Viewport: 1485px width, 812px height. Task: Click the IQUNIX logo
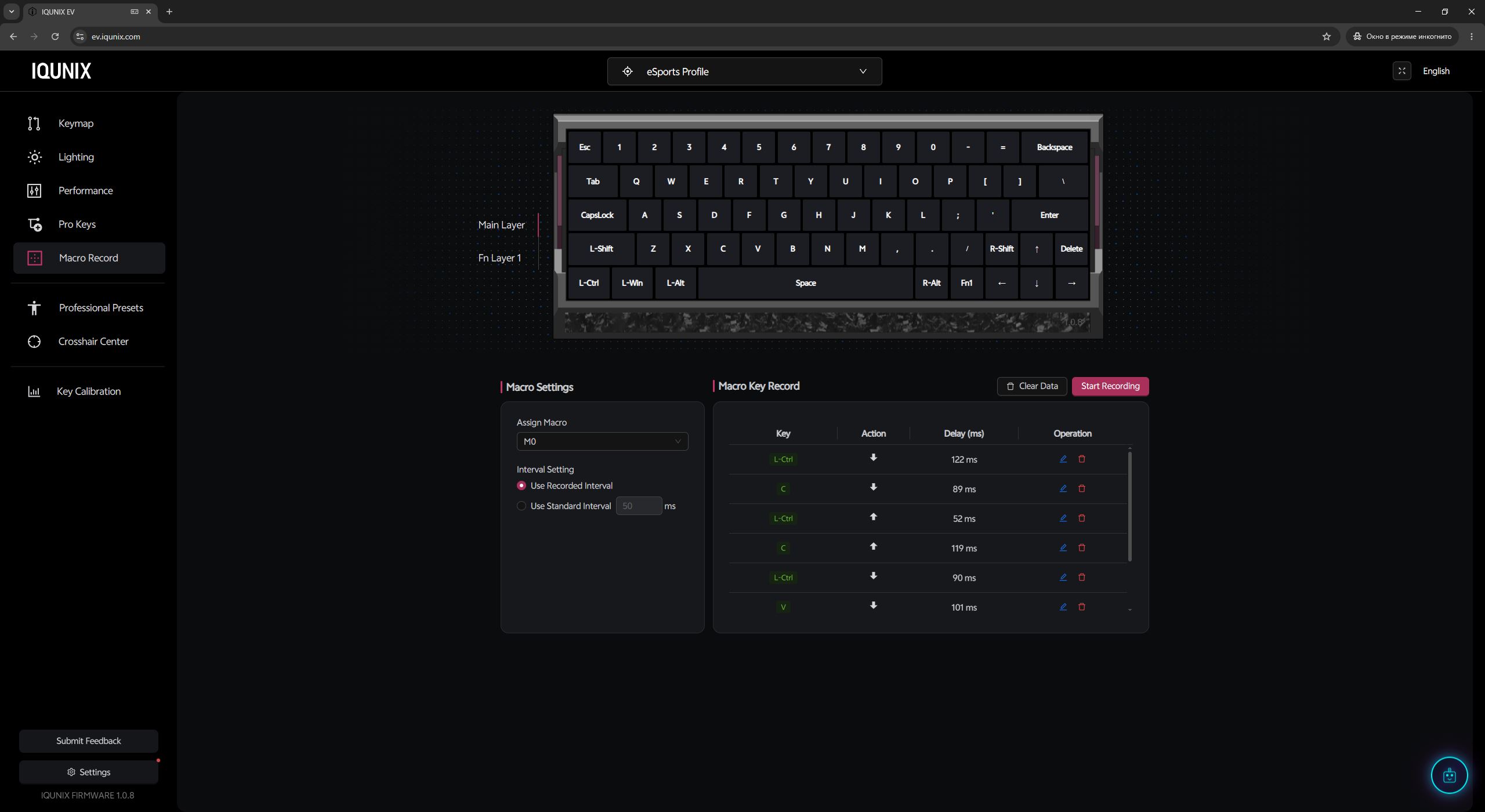click(61, 71)
